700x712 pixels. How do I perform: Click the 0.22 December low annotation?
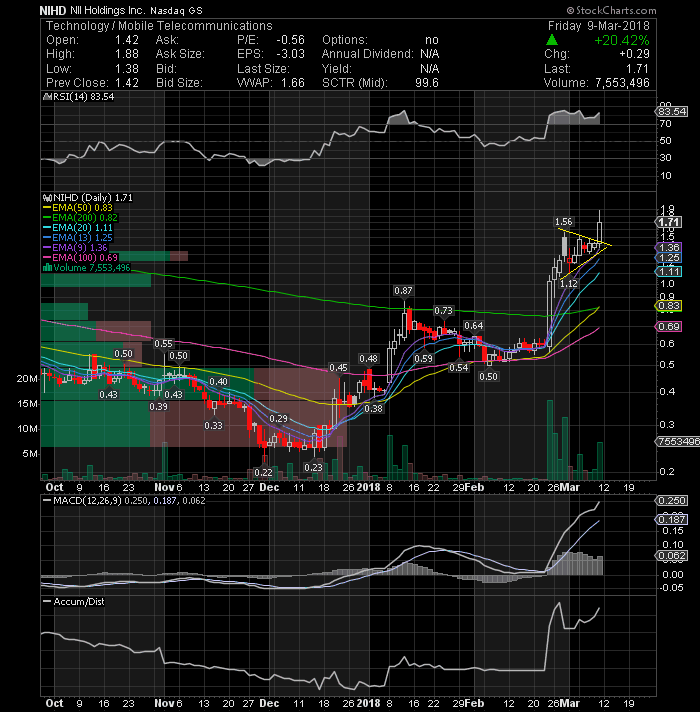tap(263, 473)
